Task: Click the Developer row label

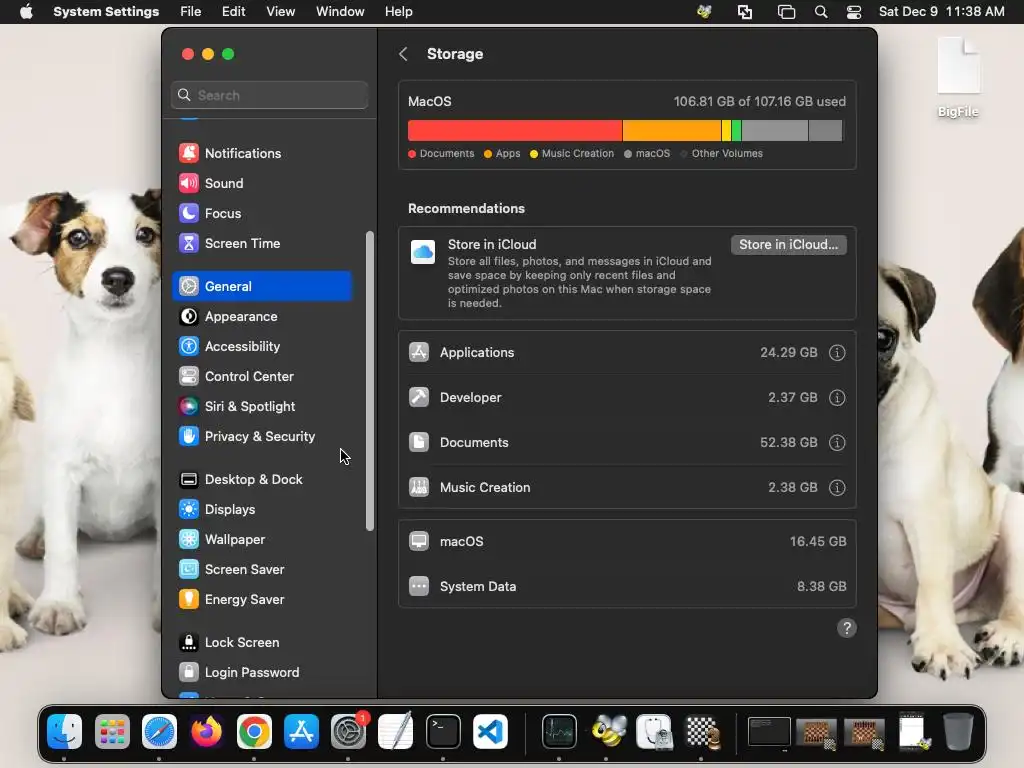Action: tap(470, 398)
